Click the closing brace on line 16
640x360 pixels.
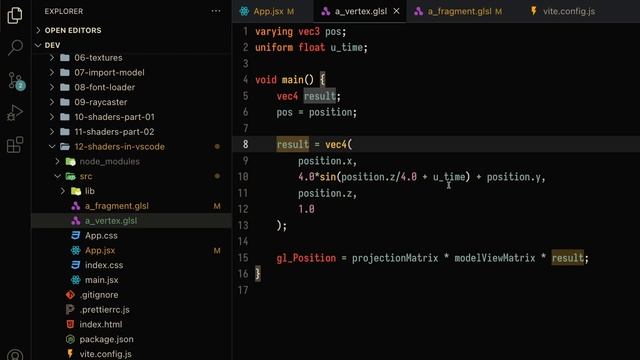pyautogui.click(x=258, y=273)
